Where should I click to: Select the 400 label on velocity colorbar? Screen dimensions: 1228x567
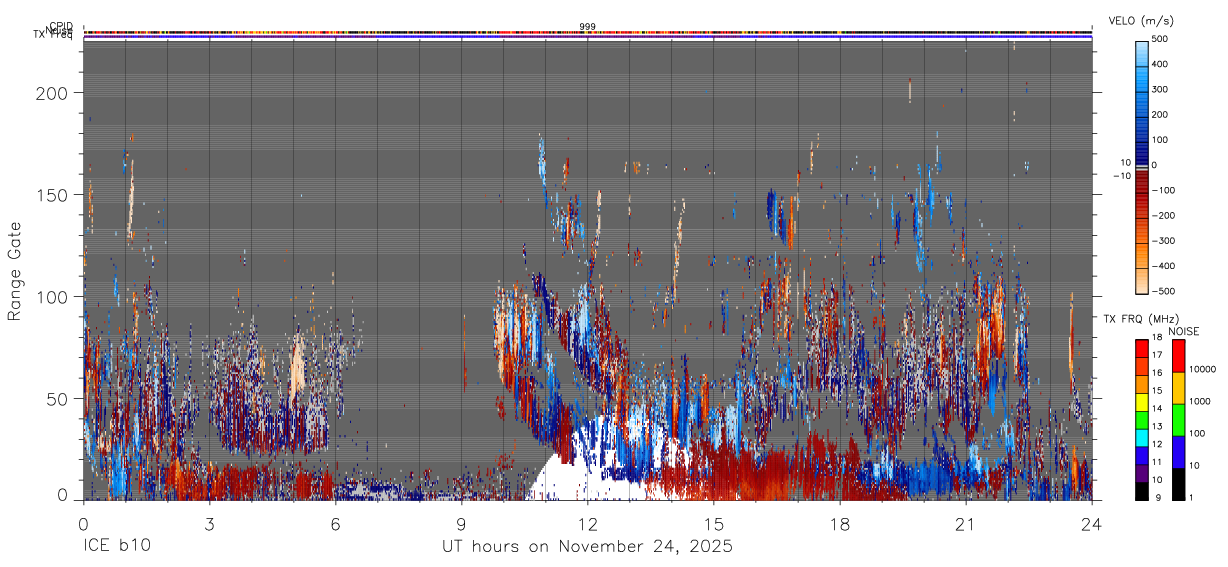[x=1162, y=65]
